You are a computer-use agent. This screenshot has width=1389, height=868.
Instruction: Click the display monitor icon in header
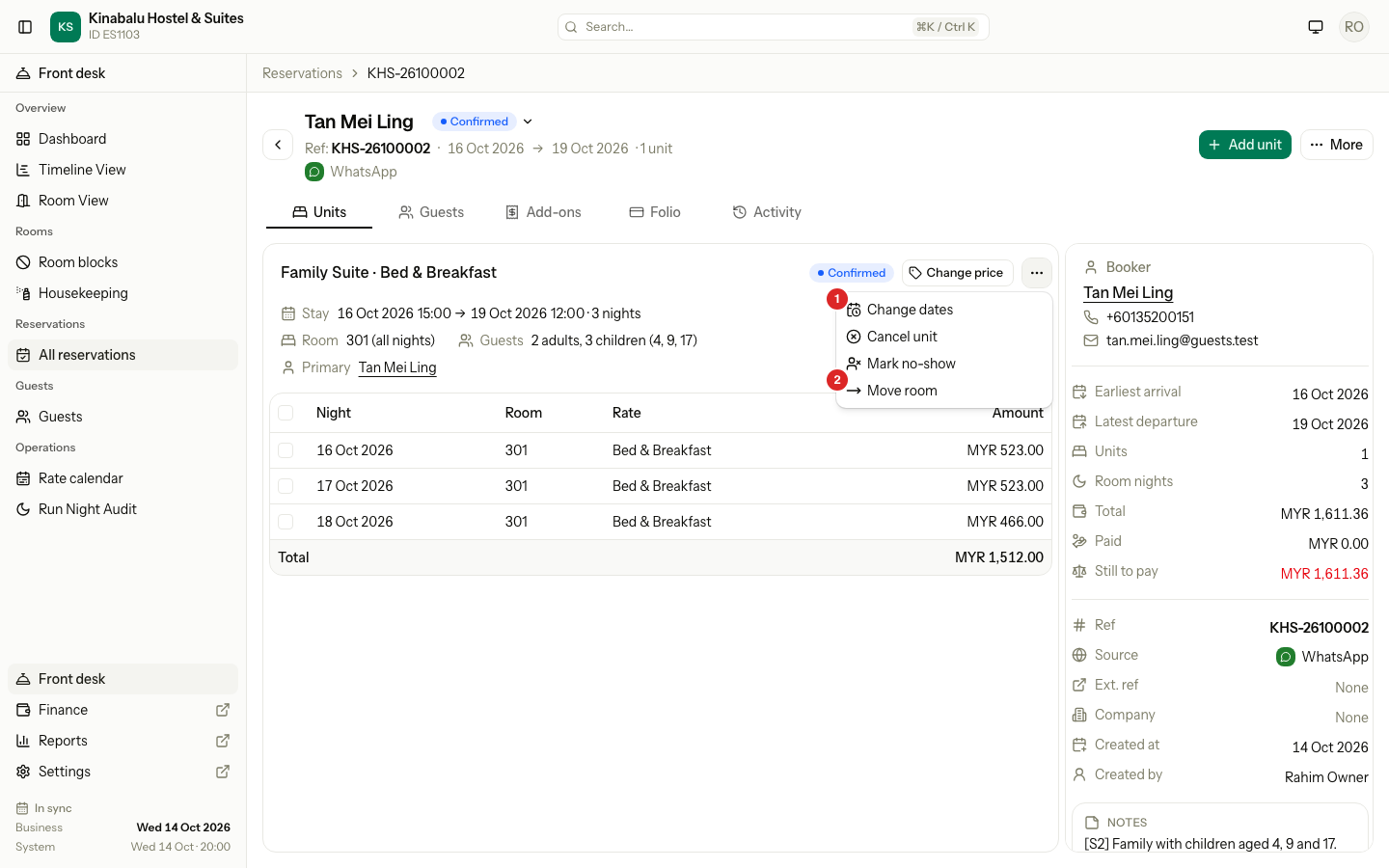pos(1316,27)
